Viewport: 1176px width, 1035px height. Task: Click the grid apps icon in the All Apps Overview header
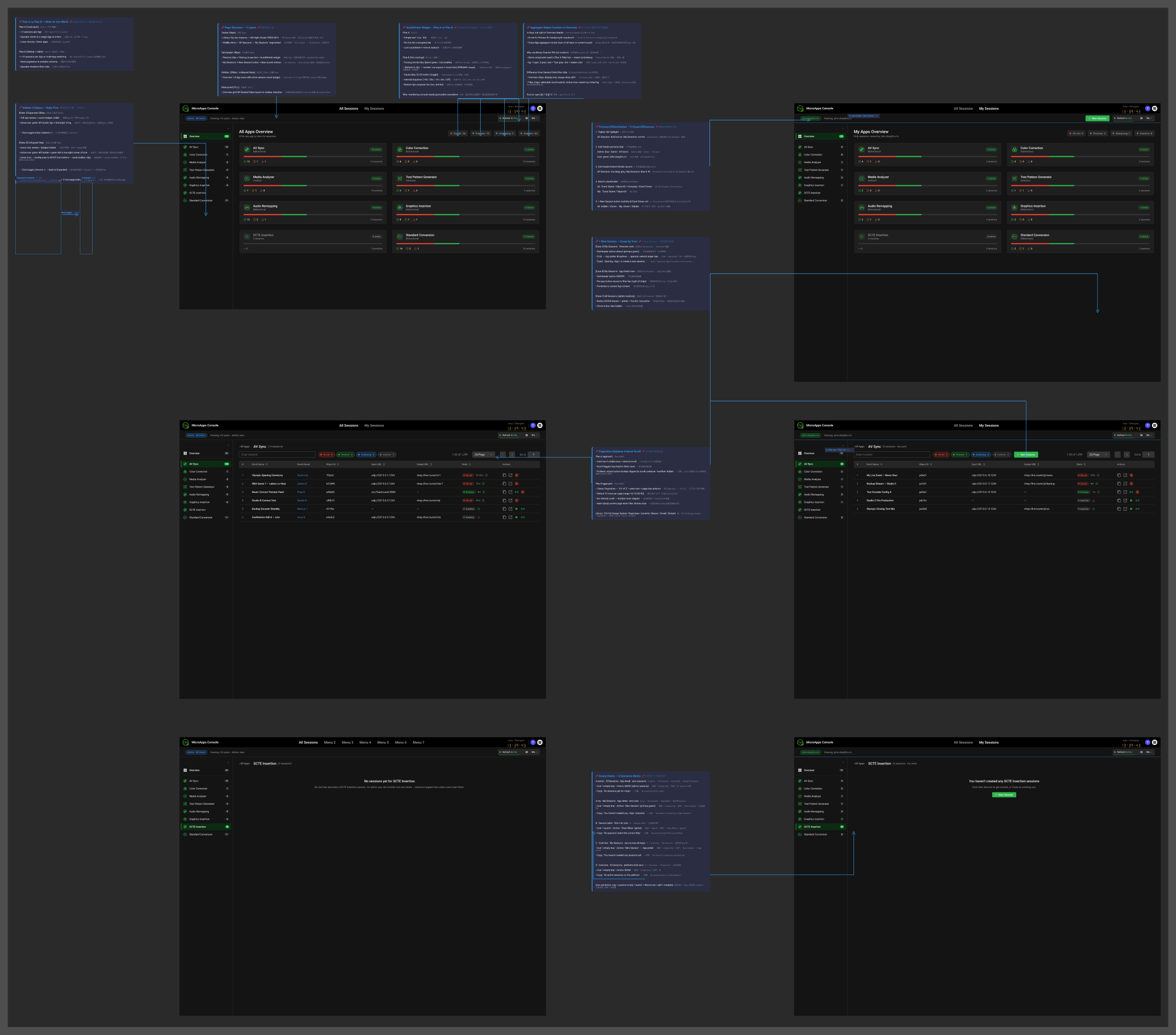pos(539,108)
